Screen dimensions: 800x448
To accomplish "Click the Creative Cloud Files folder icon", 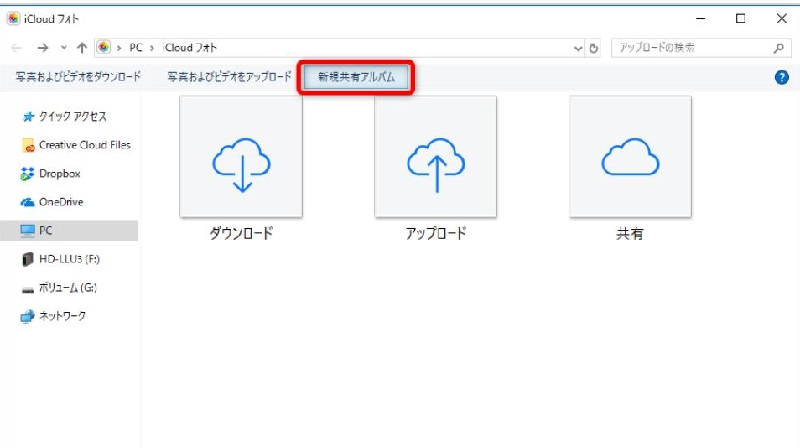I will (x=28, y=145).
